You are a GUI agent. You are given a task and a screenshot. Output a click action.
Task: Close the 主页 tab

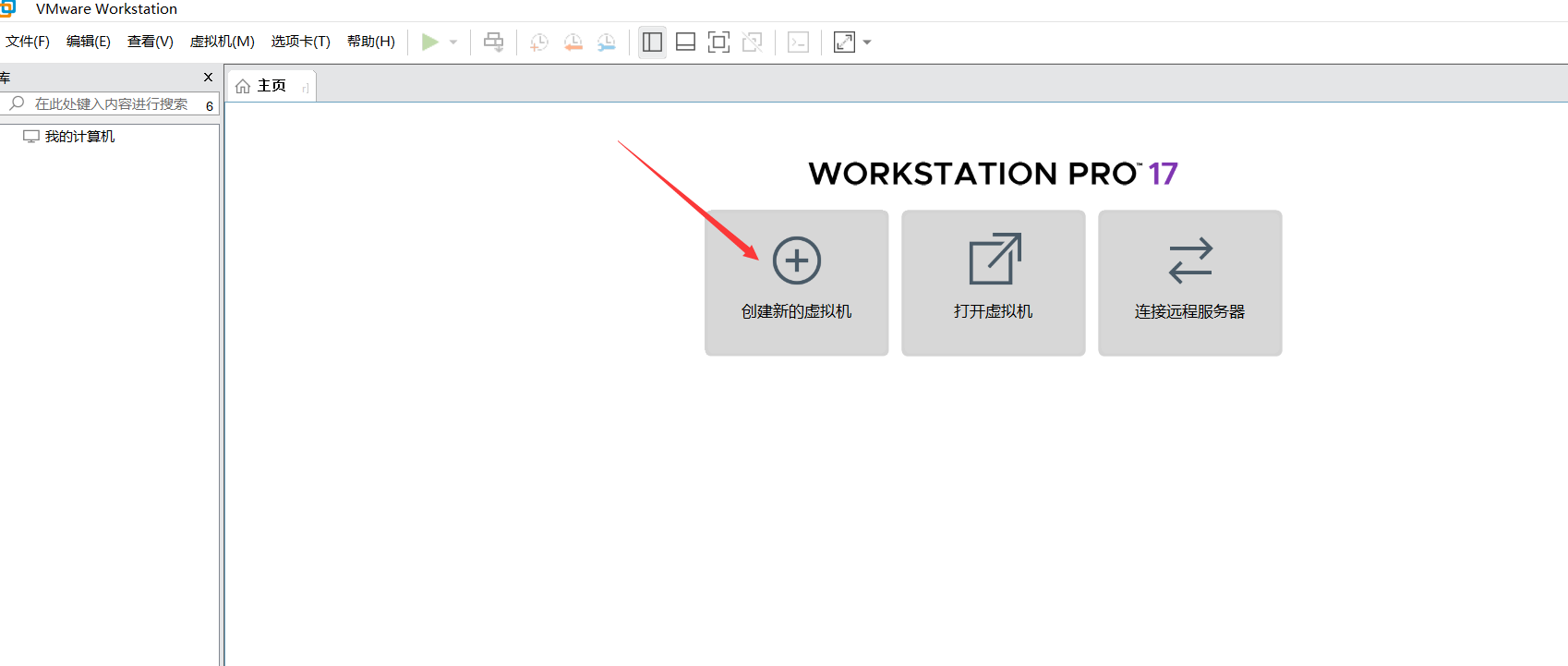306,88
